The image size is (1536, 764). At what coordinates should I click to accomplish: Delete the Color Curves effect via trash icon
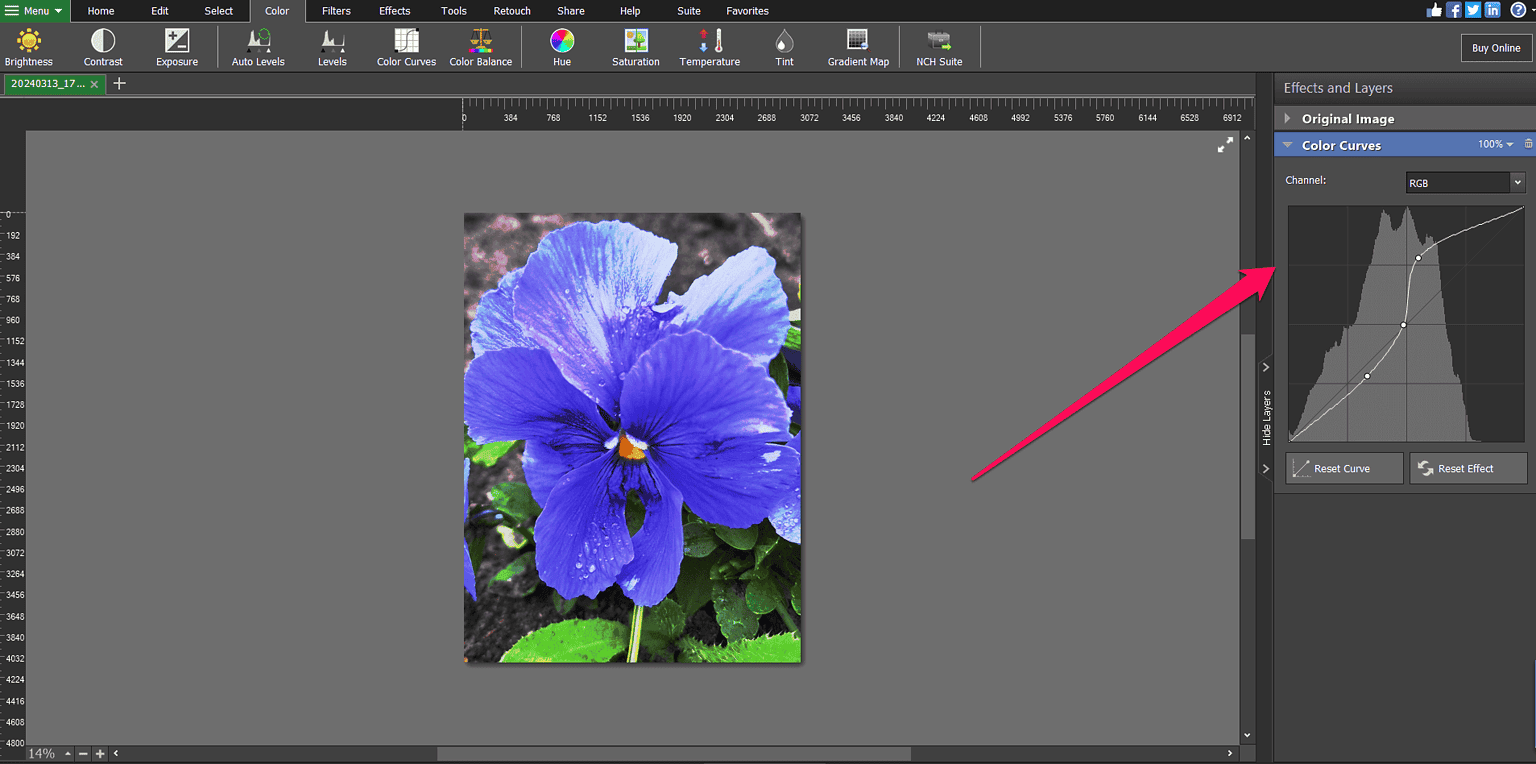(x=1529, y=144)
